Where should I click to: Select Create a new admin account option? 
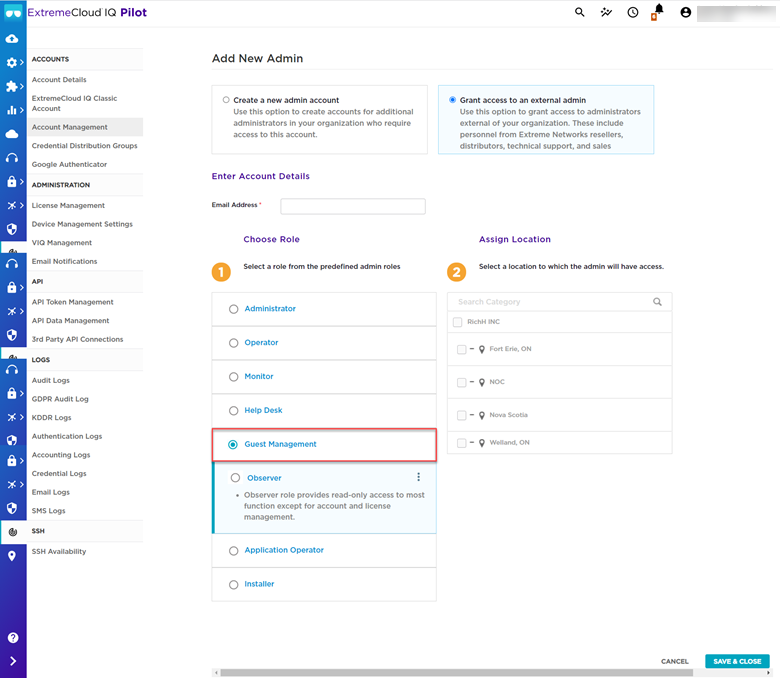pos(226,100)
